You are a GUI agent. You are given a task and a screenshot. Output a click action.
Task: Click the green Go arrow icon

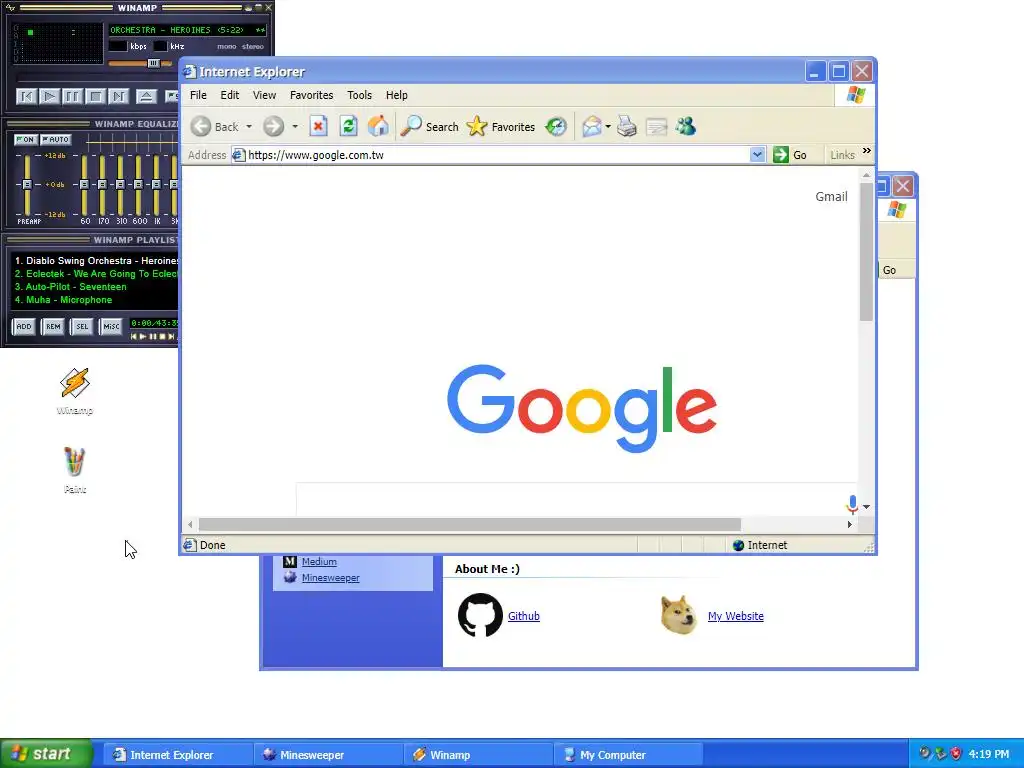780,155
